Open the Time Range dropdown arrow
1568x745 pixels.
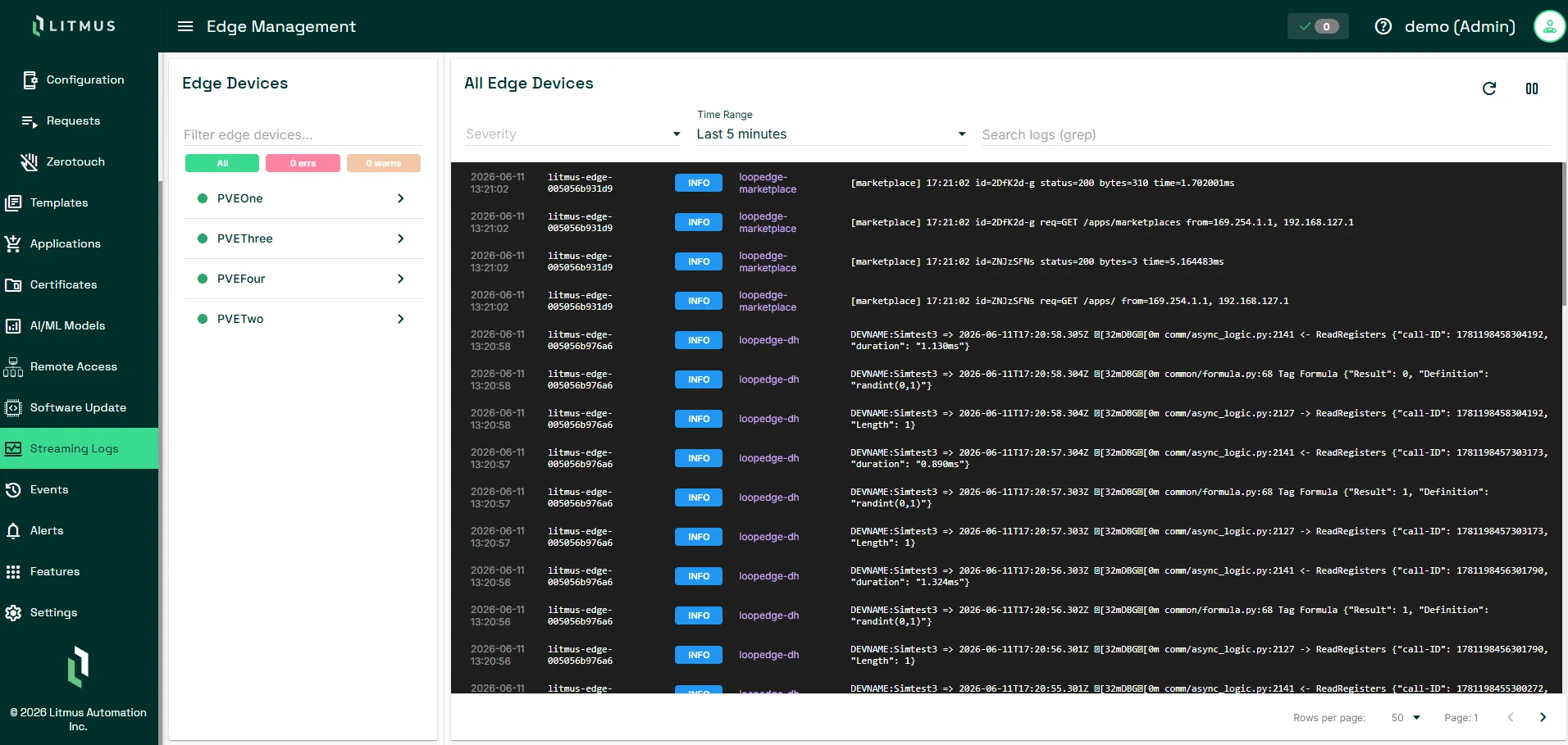click(962, 134)
